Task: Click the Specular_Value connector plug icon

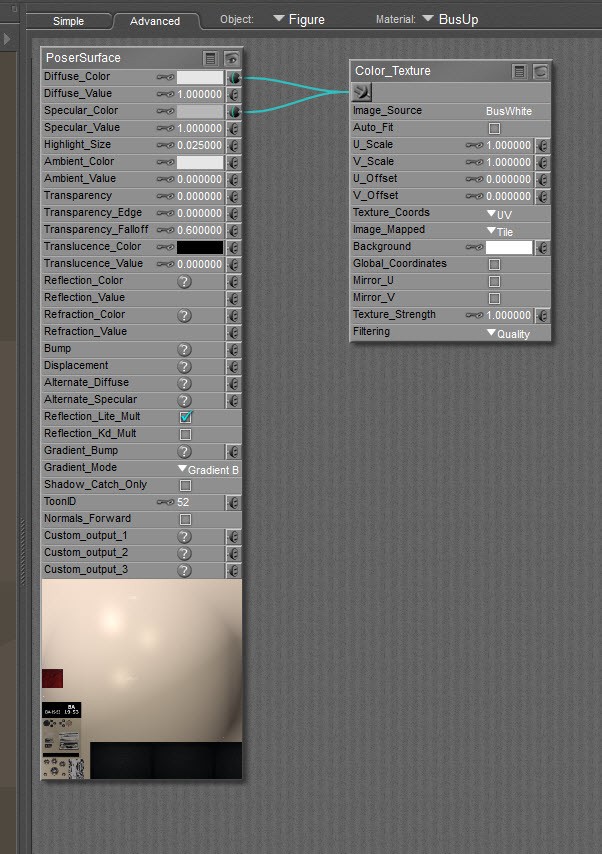Action: [234, 129]
